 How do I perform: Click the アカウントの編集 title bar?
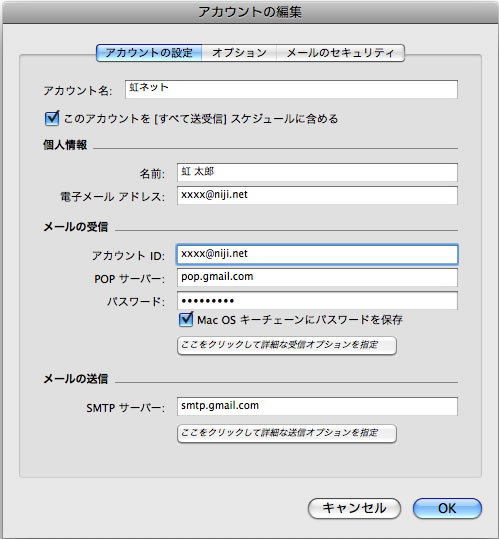click(x=250, y=12)
